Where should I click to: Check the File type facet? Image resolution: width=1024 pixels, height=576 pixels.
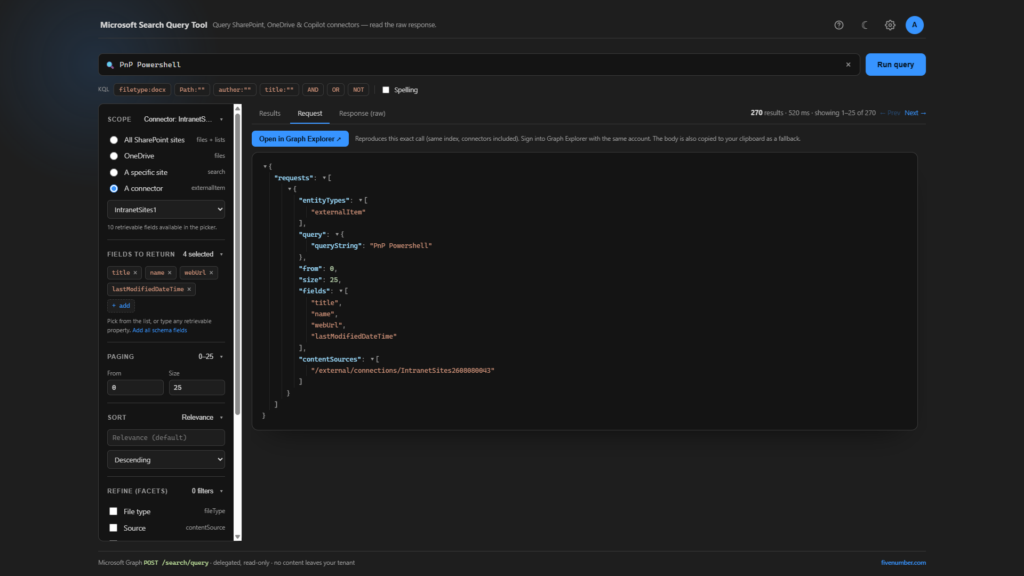tap(113, 511)
